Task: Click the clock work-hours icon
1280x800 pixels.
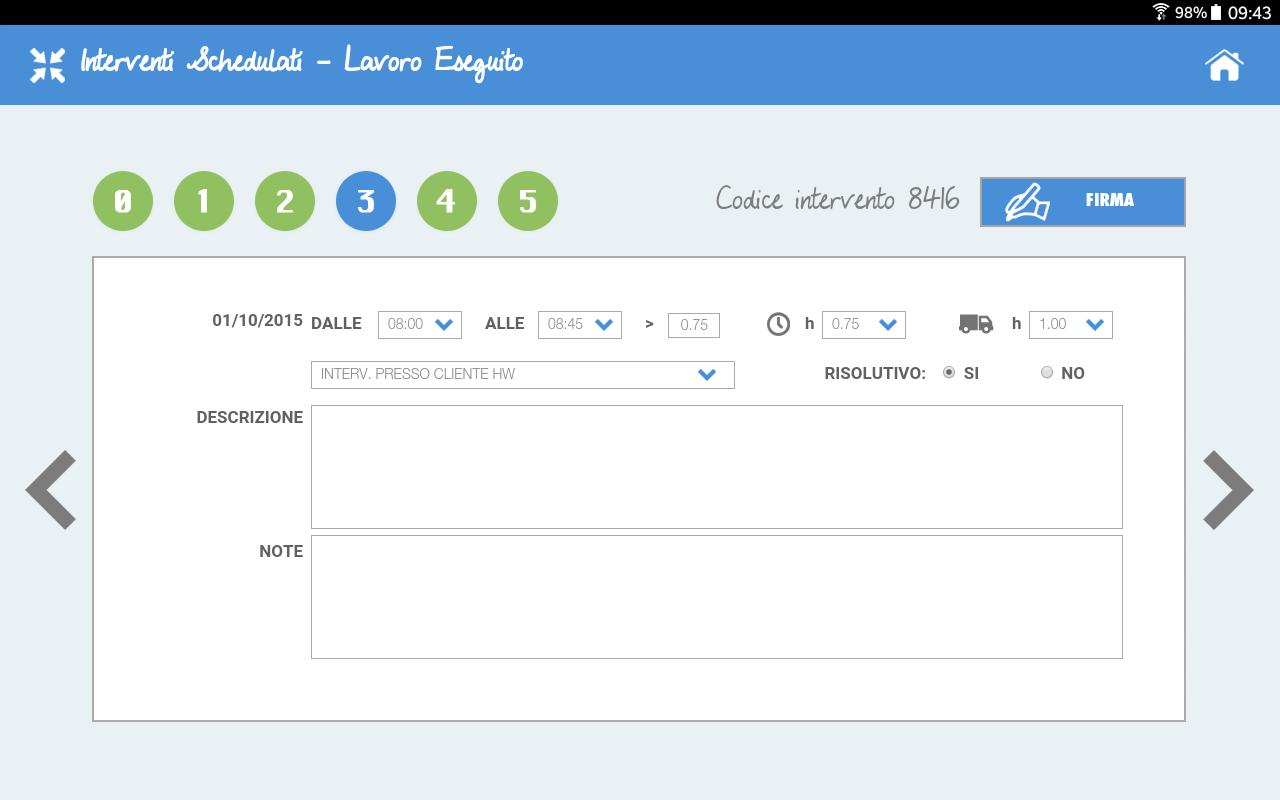Action: (x=778, y=324)
